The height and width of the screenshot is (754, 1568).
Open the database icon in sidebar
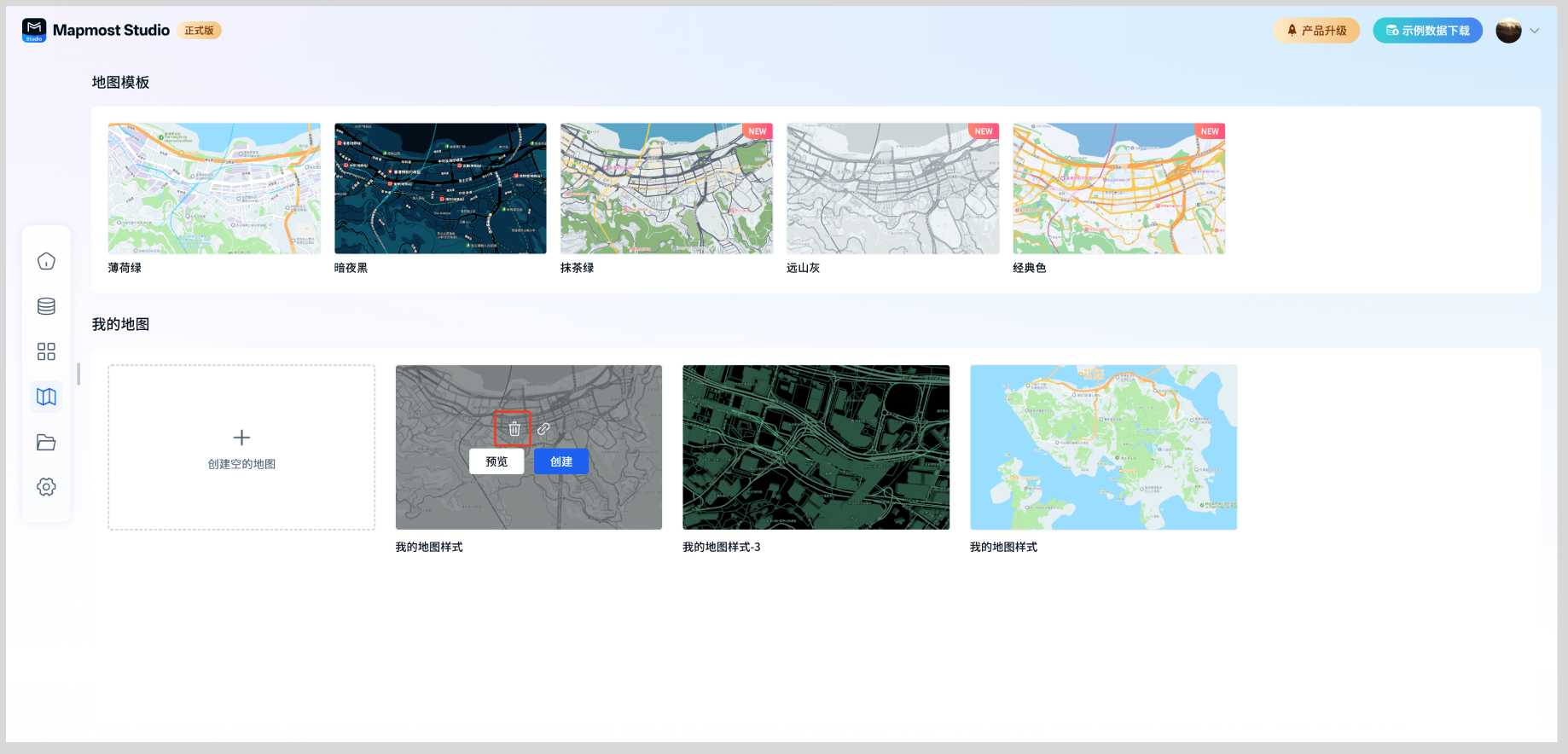coord(46,306)
